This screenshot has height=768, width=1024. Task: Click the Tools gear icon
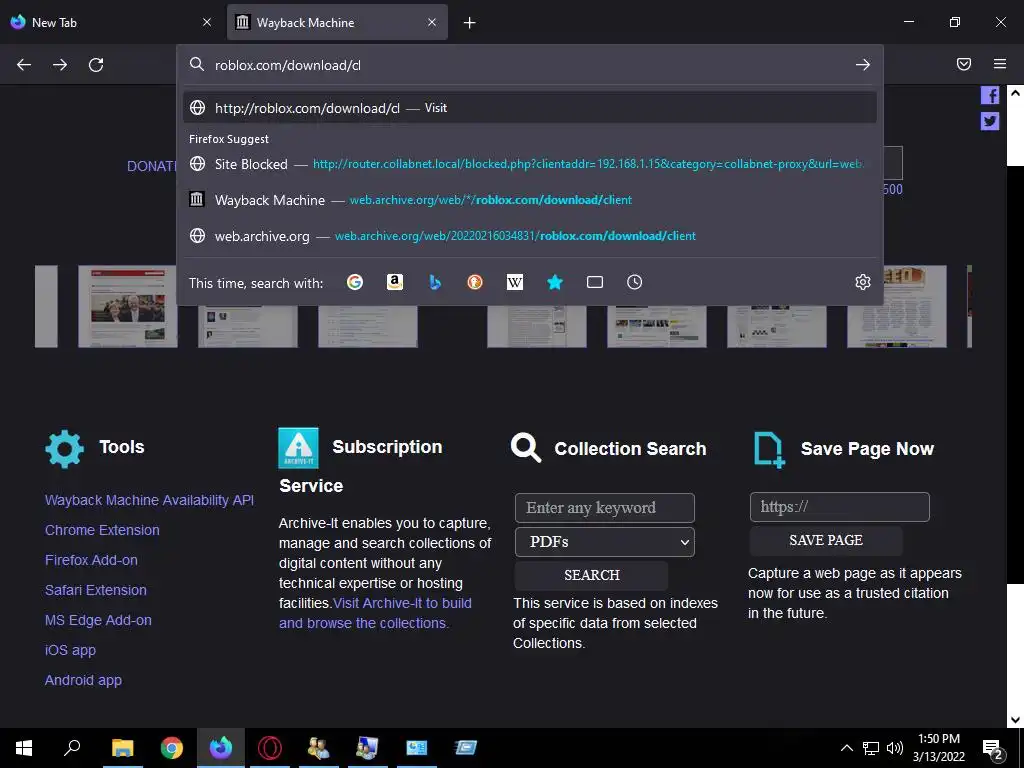tap(65, 449)
